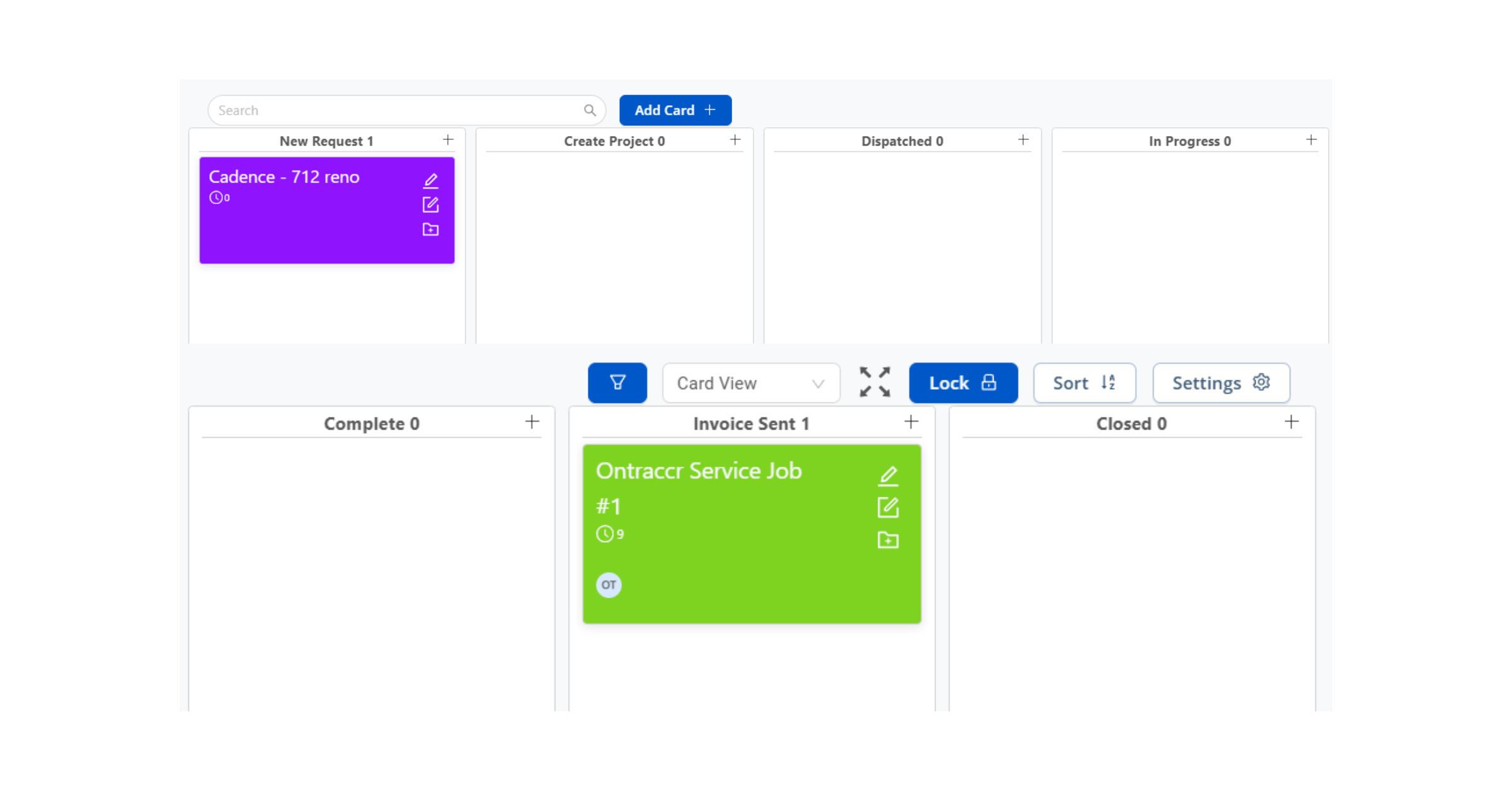The image size is (1512, 791).
Task: Toggle fullscreen with the expand arrows icon
Action: pyautogui.click(x=875, y=382)
